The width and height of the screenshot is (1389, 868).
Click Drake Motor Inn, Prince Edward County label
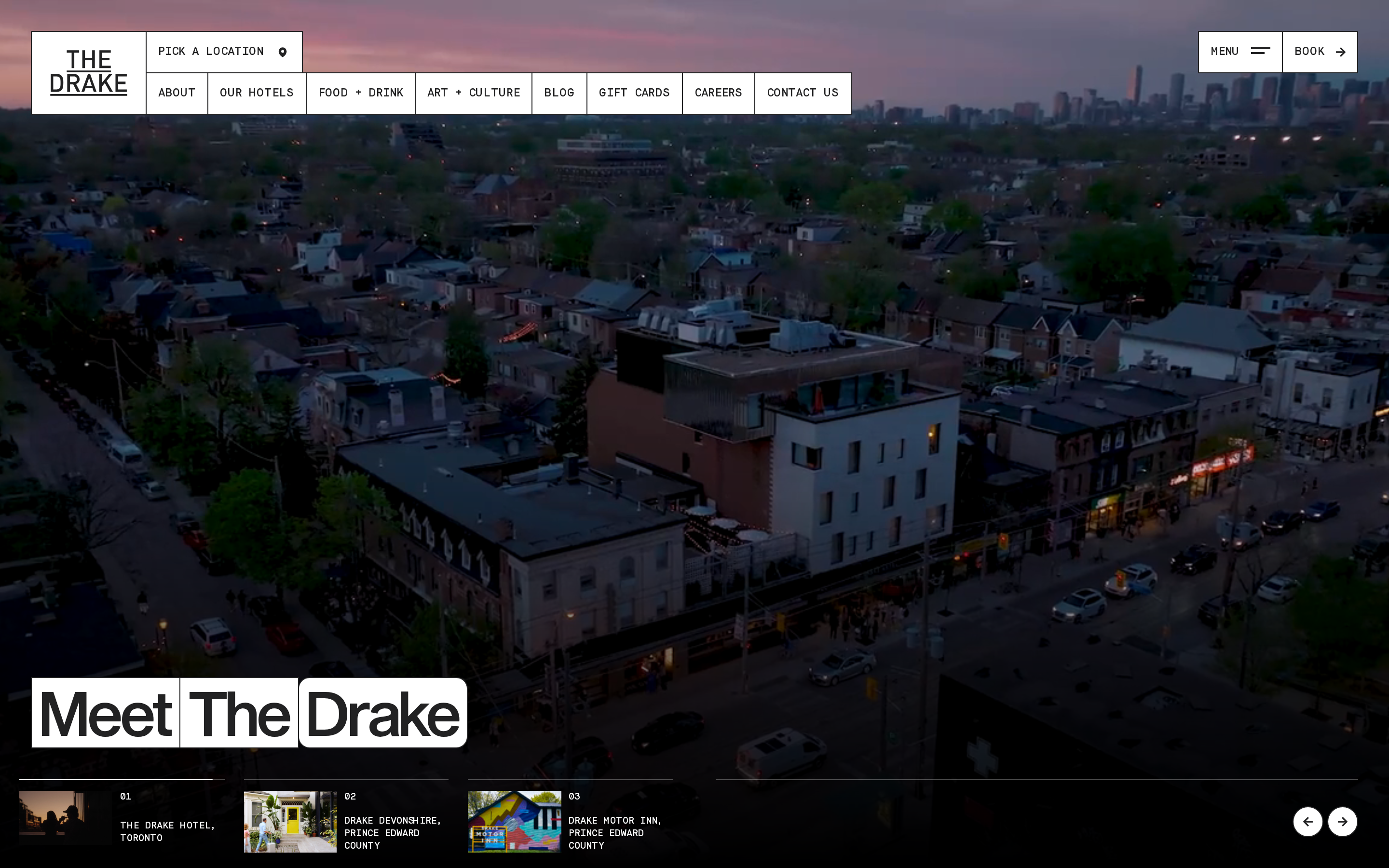(x=615, y=833)
